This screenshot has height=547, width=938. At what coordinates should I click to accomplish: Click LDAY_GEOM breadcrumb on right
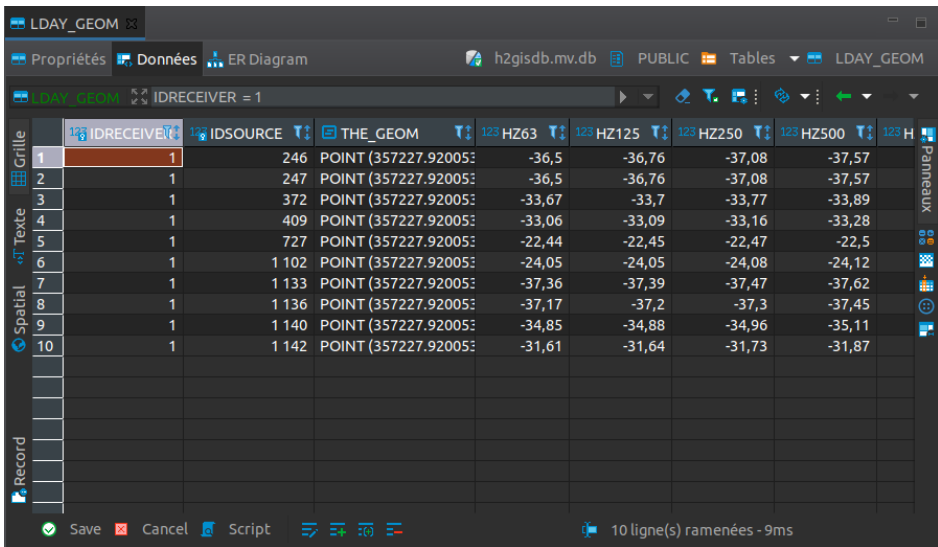879,58
